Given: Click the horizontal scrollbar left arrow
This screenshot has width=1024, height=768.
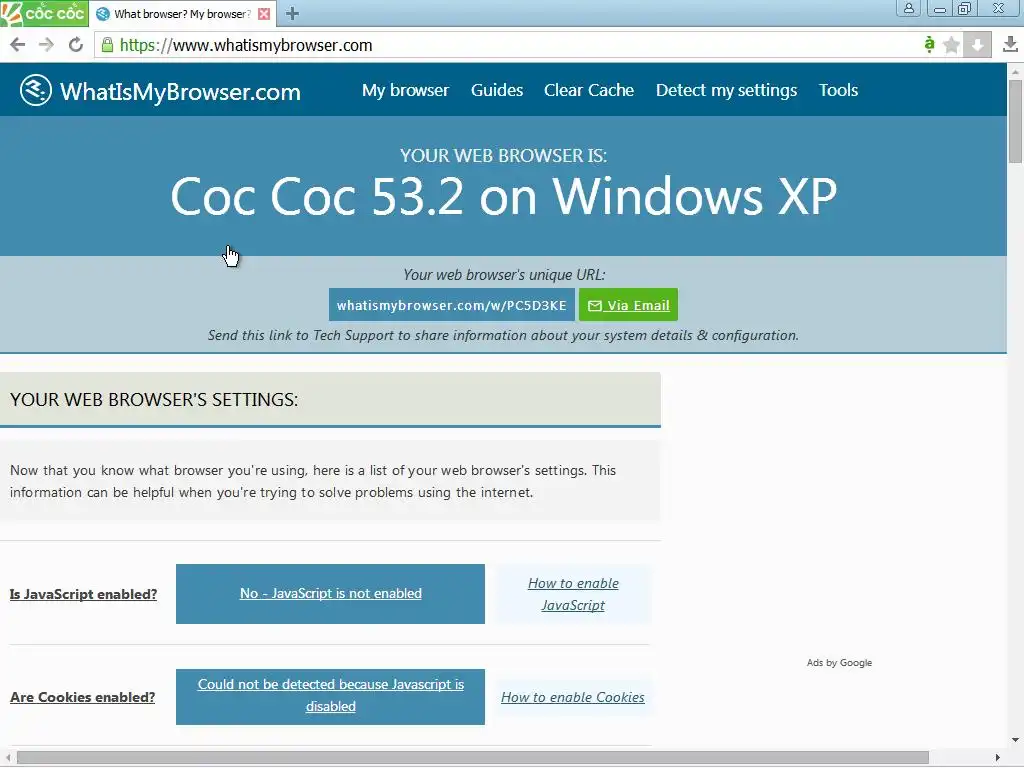Looking at the screenshot, I should (x=8, y=758).
